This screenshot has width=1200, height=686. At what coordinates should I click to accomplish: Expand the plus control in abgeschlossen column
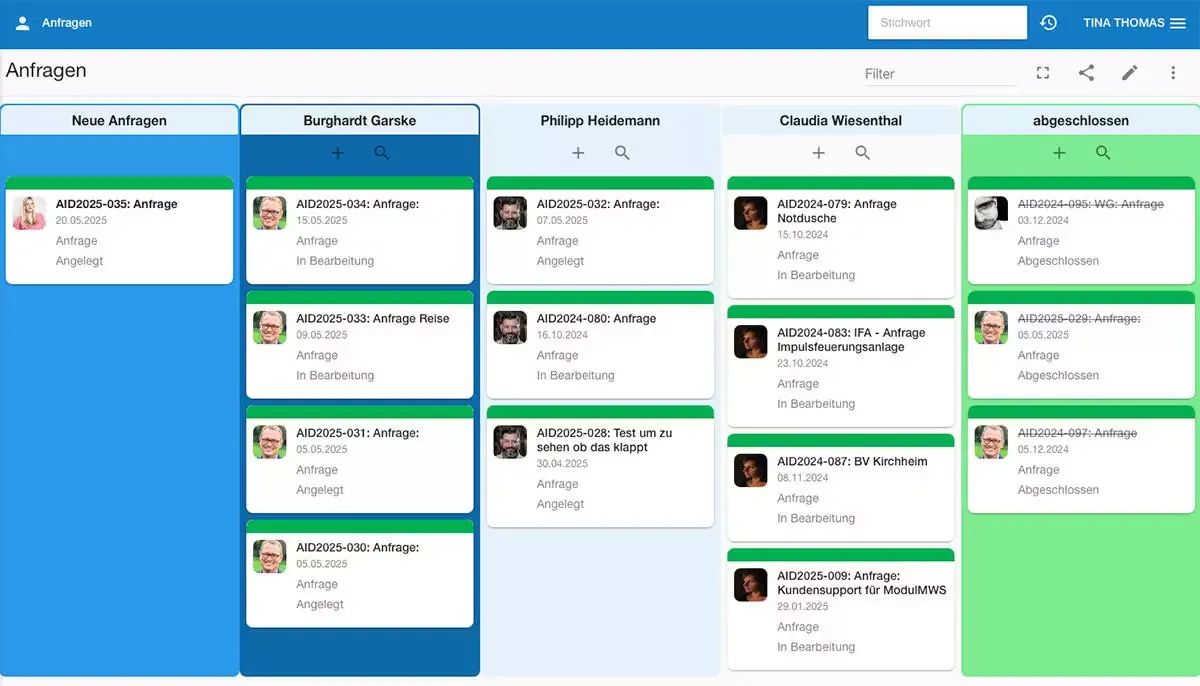(x=1059, y=153)
